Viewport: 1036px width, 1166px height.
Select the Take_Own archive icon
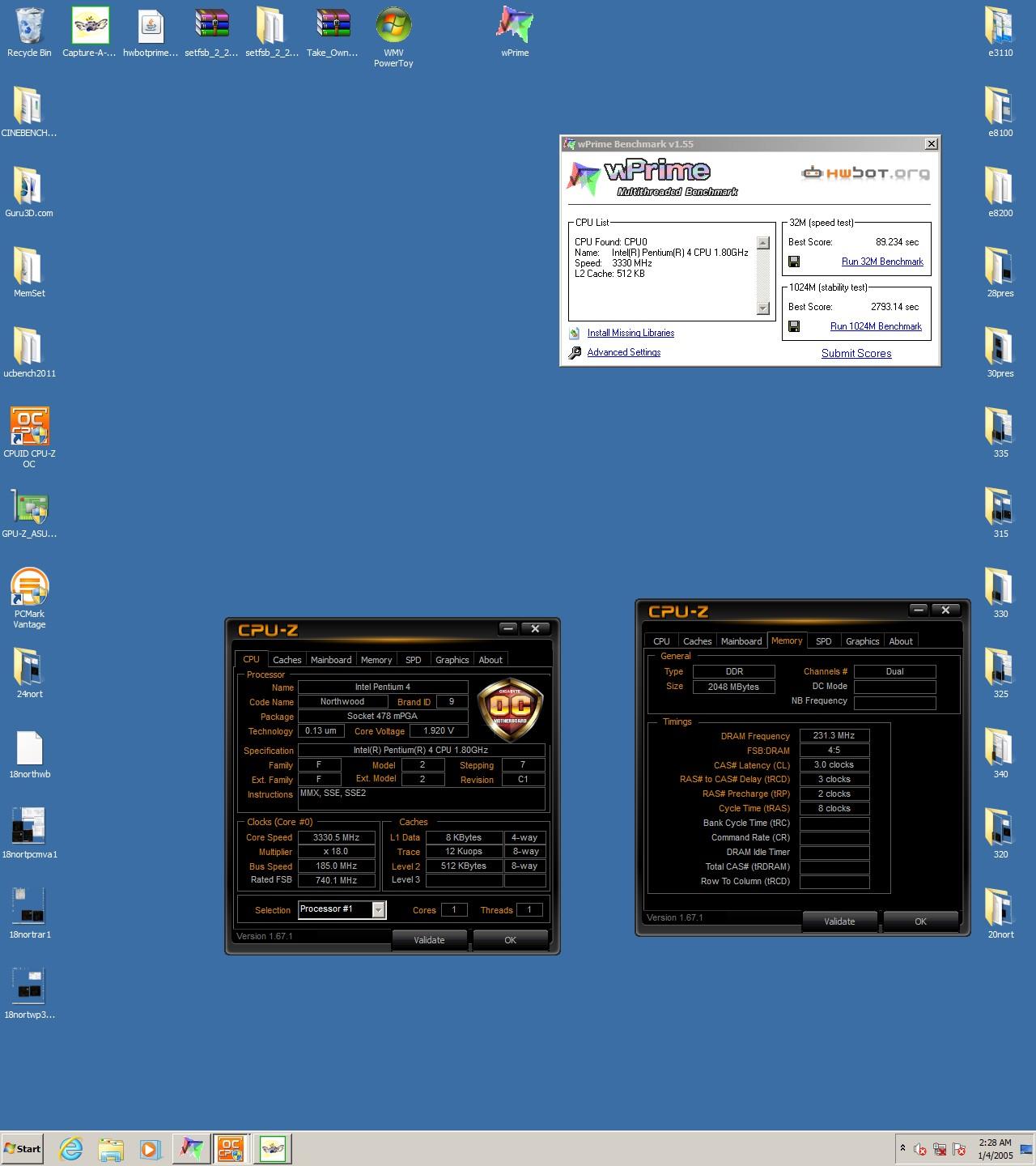[x=333, y=32]
